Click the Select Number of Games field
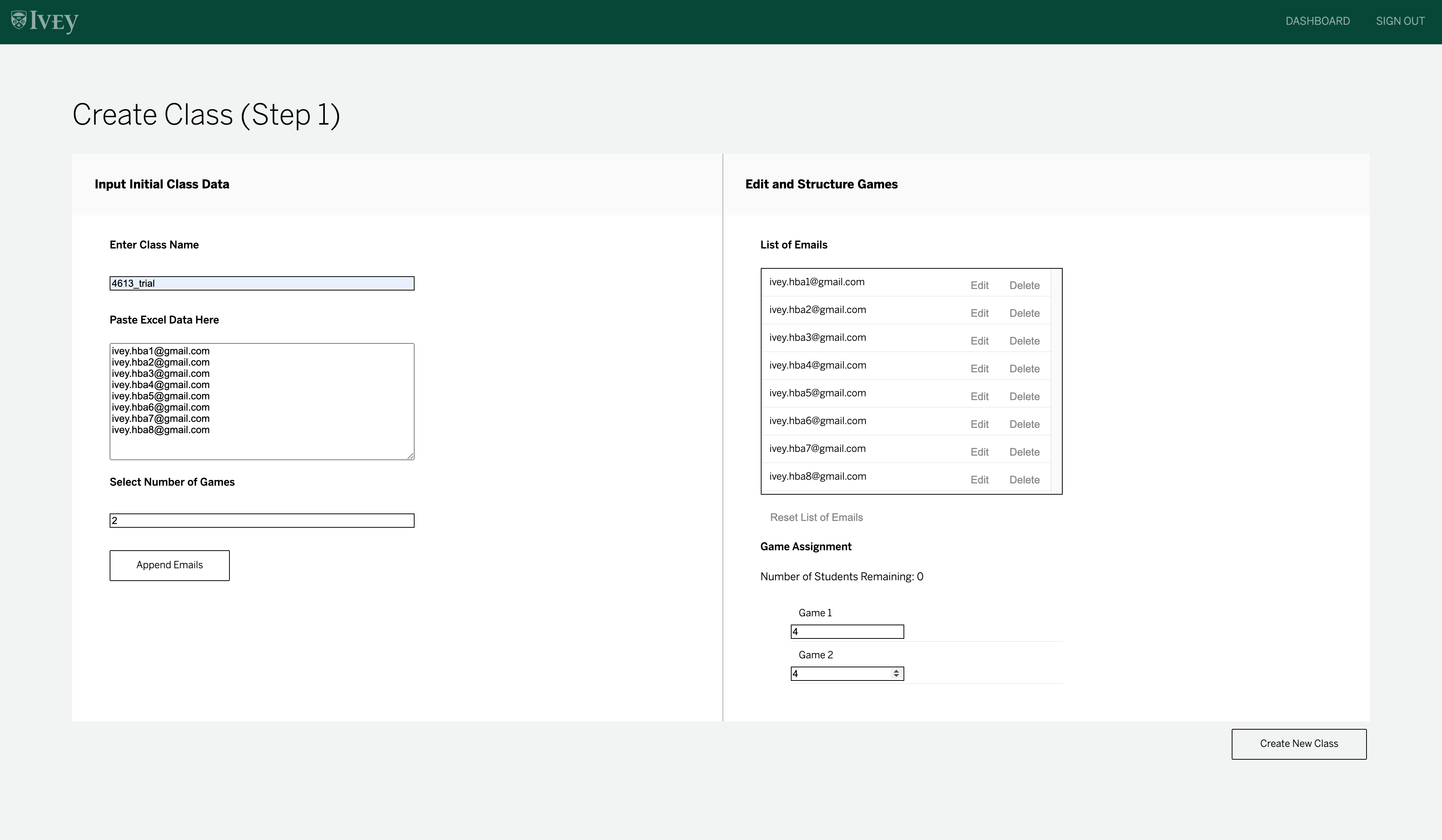The image size is (1442, 840). coord(261,520)
